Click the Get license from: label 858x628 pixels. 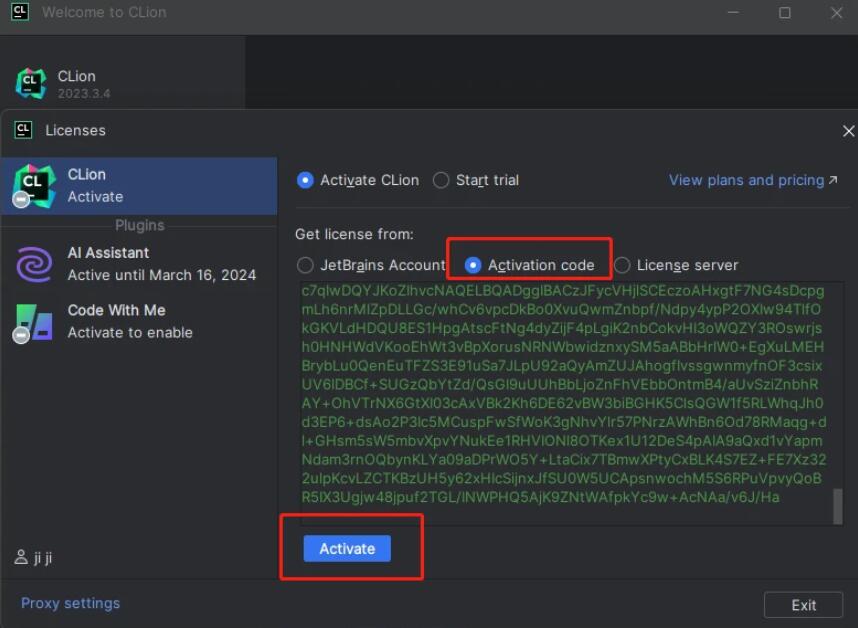point(354,234)
